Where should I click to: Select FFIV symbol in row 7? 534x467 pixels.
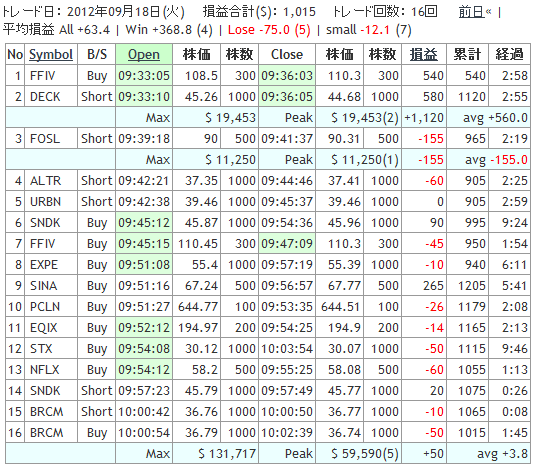click(43, 244)
